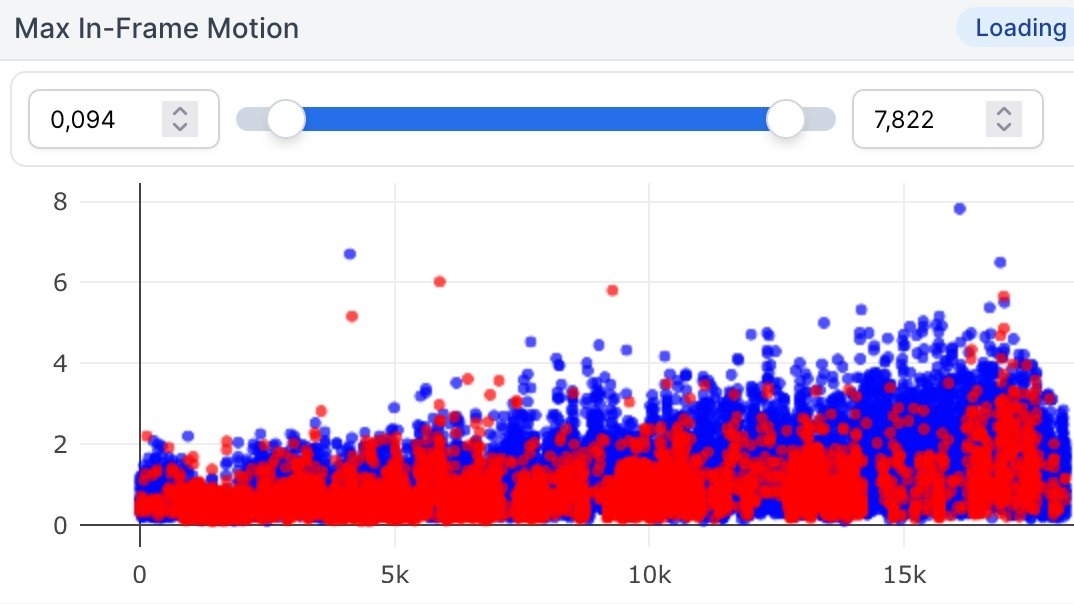
Task: Click the 5k x-axis label
Action: pos(395,575)
